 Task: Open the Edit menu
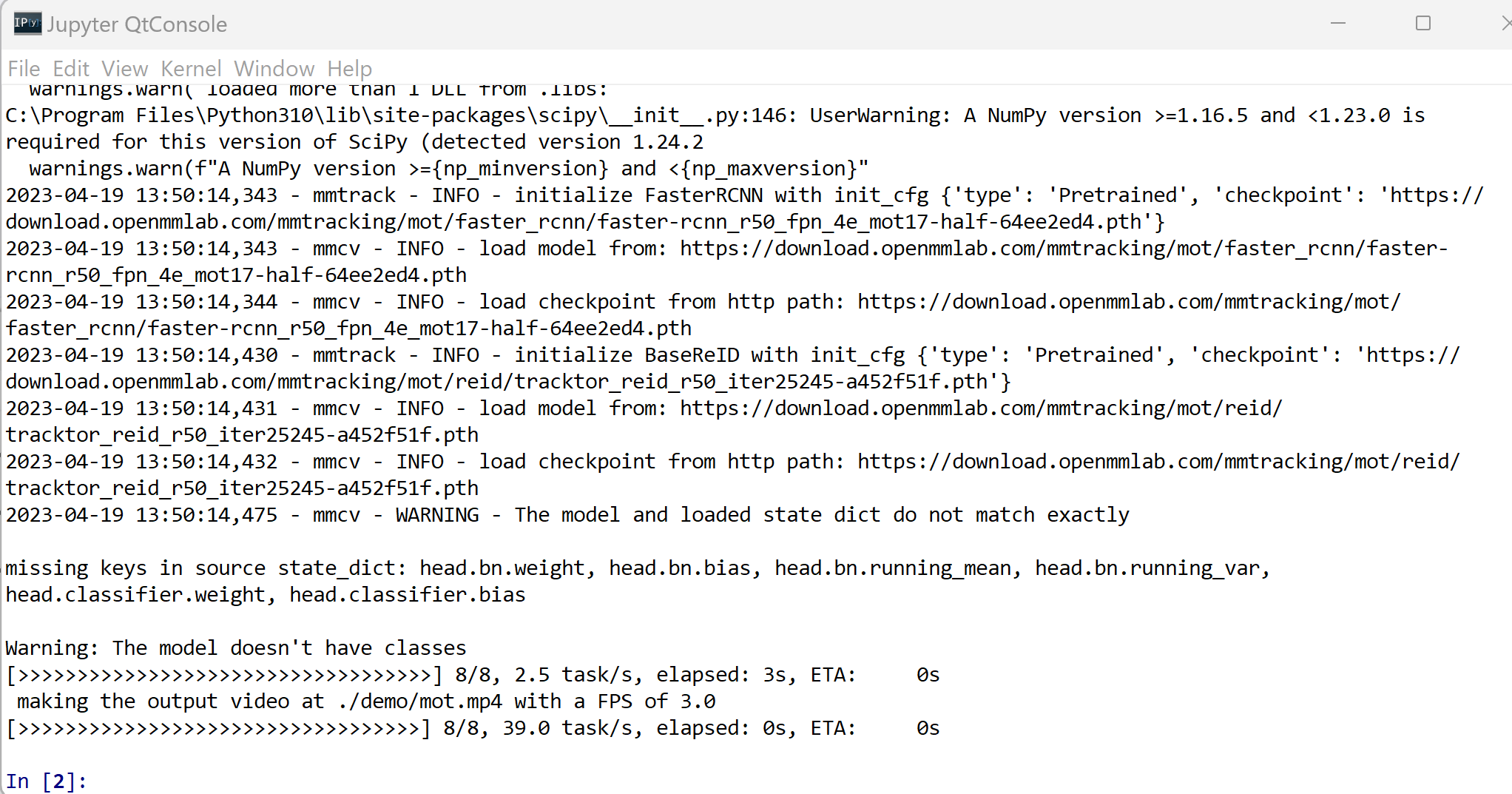point(71,69)
